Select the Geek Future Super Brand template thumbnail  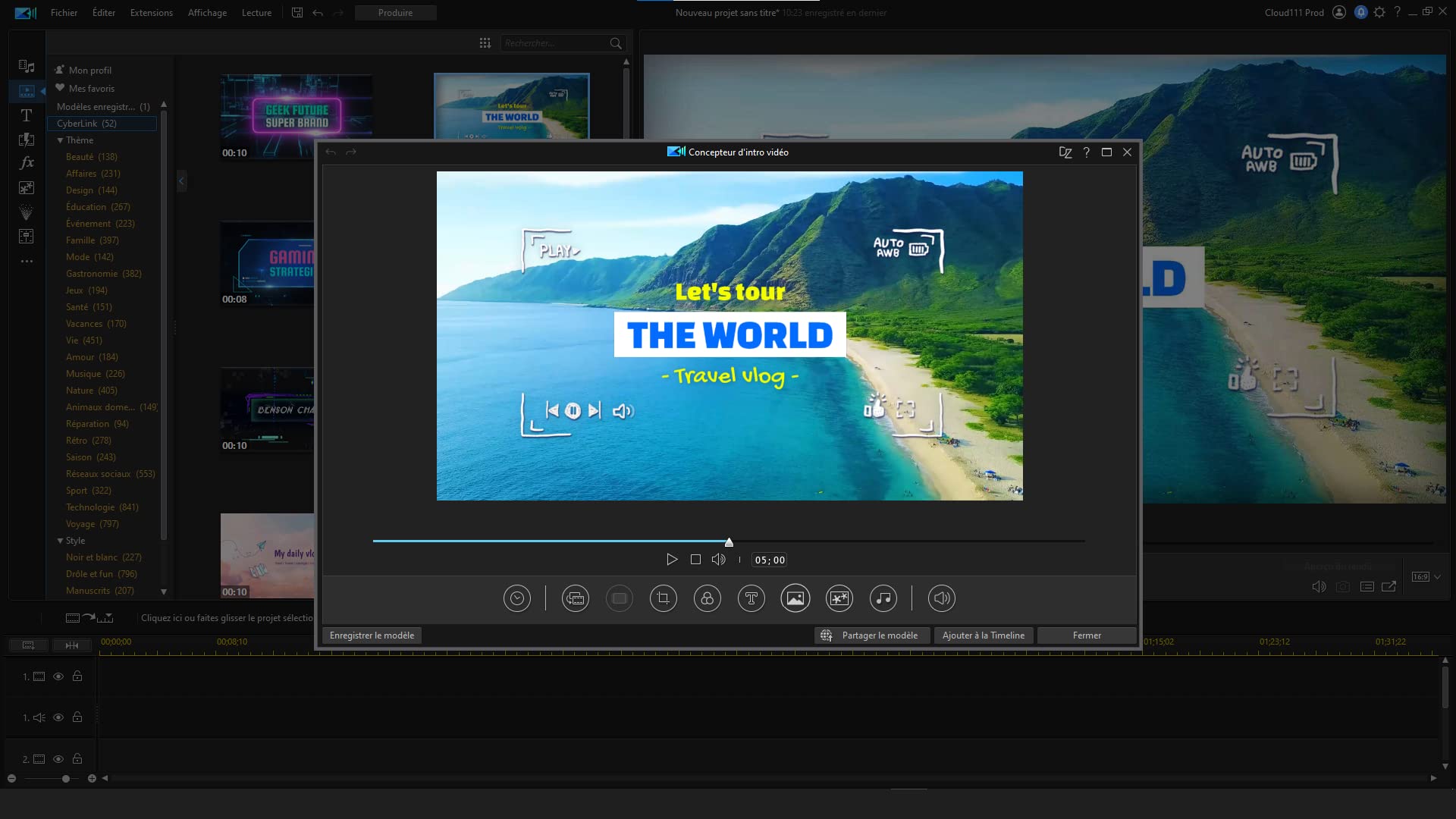click(296, 116)
